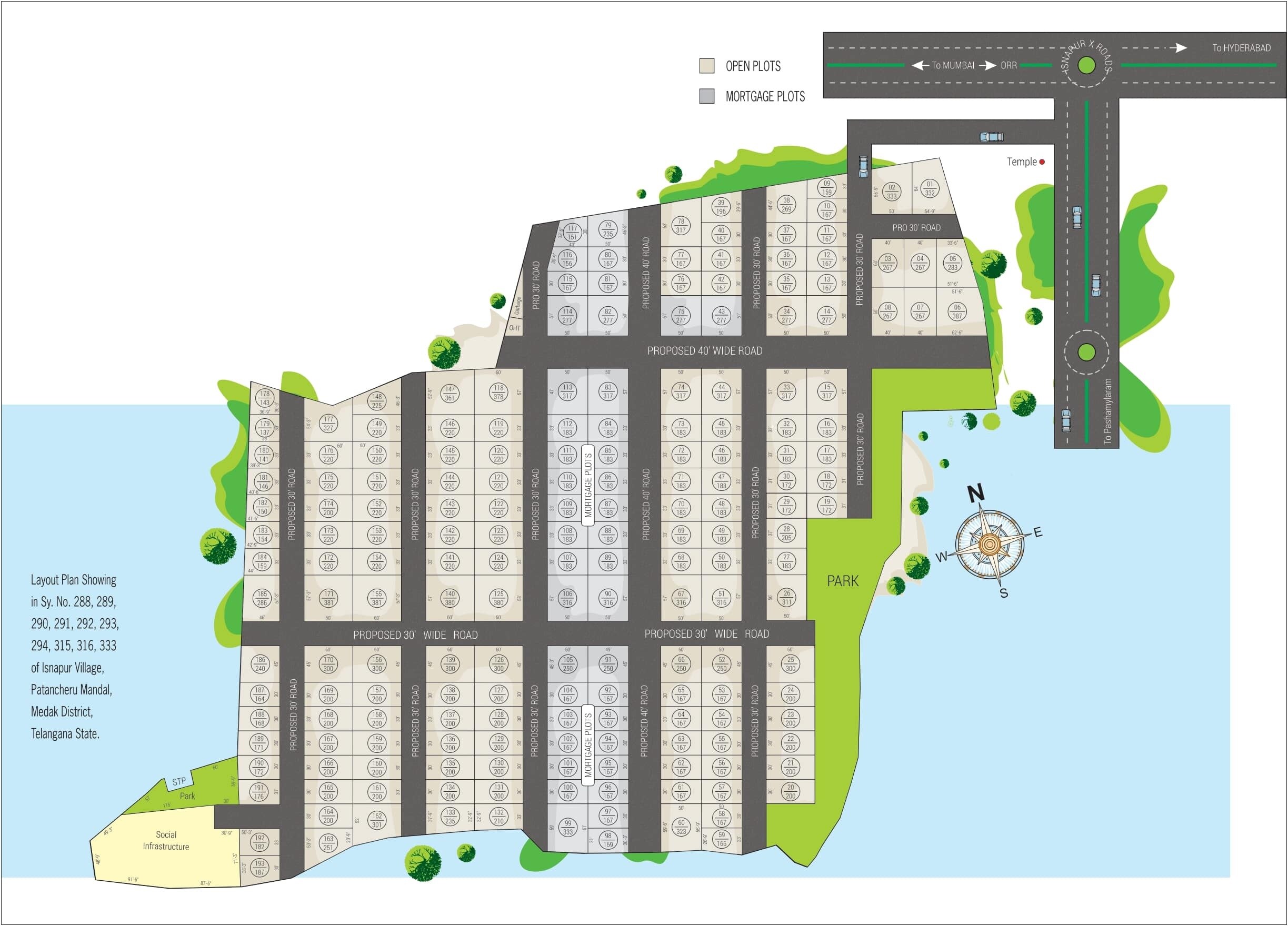Viewport: 1288px width, 926px height.
Task: Select plot 185 marker with area 286
Action: pyautogui.click(x=262, y=598)
